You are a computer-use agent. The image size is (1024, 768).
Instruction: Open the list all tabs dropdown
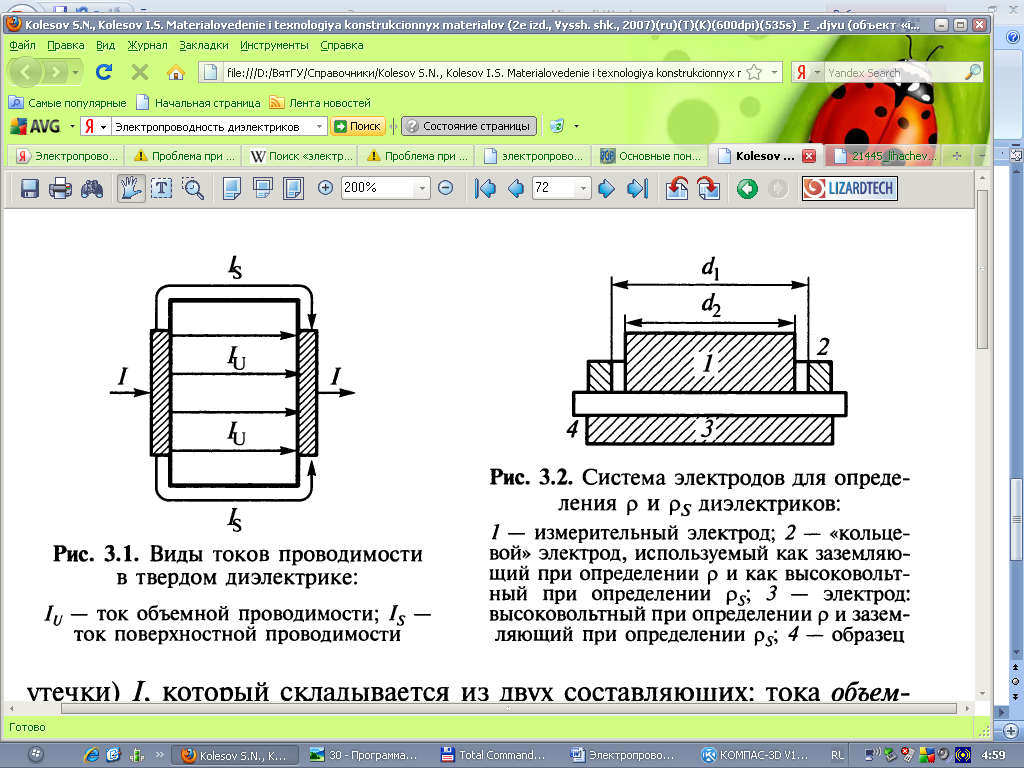click(981, 156)
